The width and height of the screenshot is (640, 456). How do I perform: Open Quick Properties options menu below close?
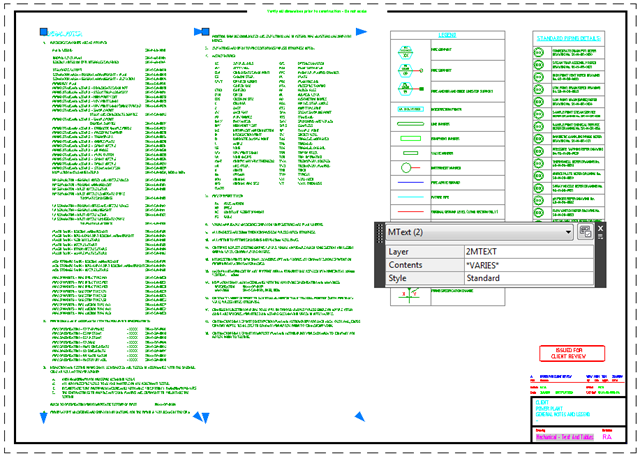coord(601,239)
